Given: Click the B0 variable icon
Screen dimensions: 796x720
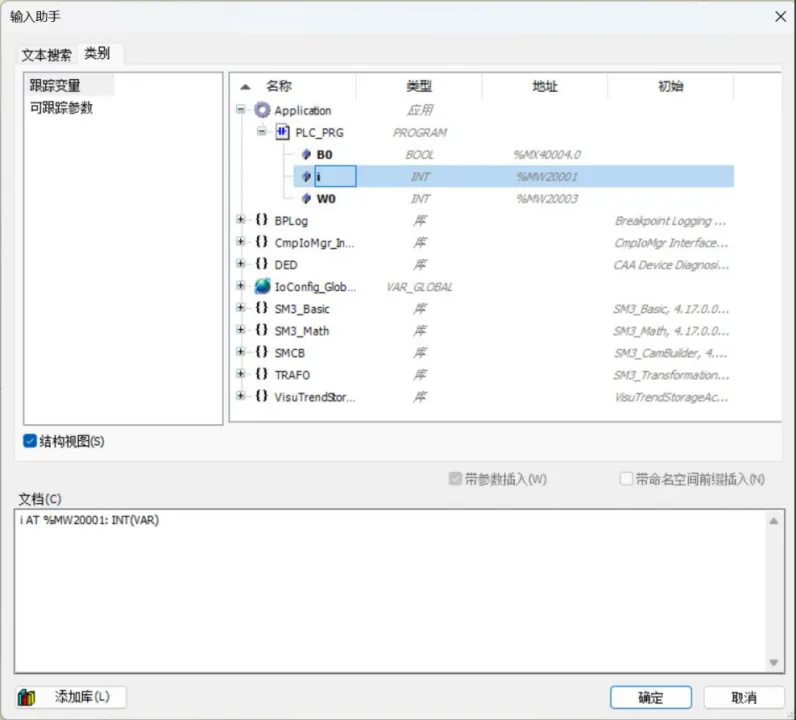Looking at the screenshot, I should [306, 154].
